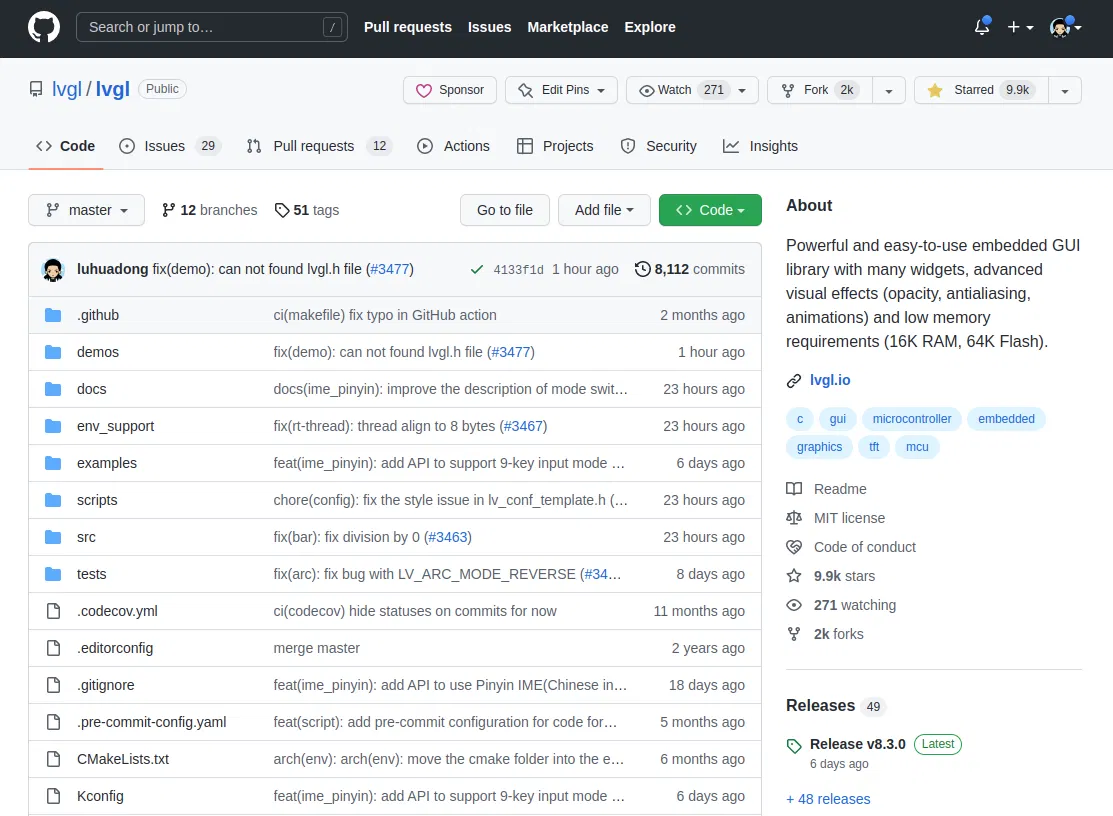
Task: Open the plus create-new menu
Action: tap(1020, 27)
